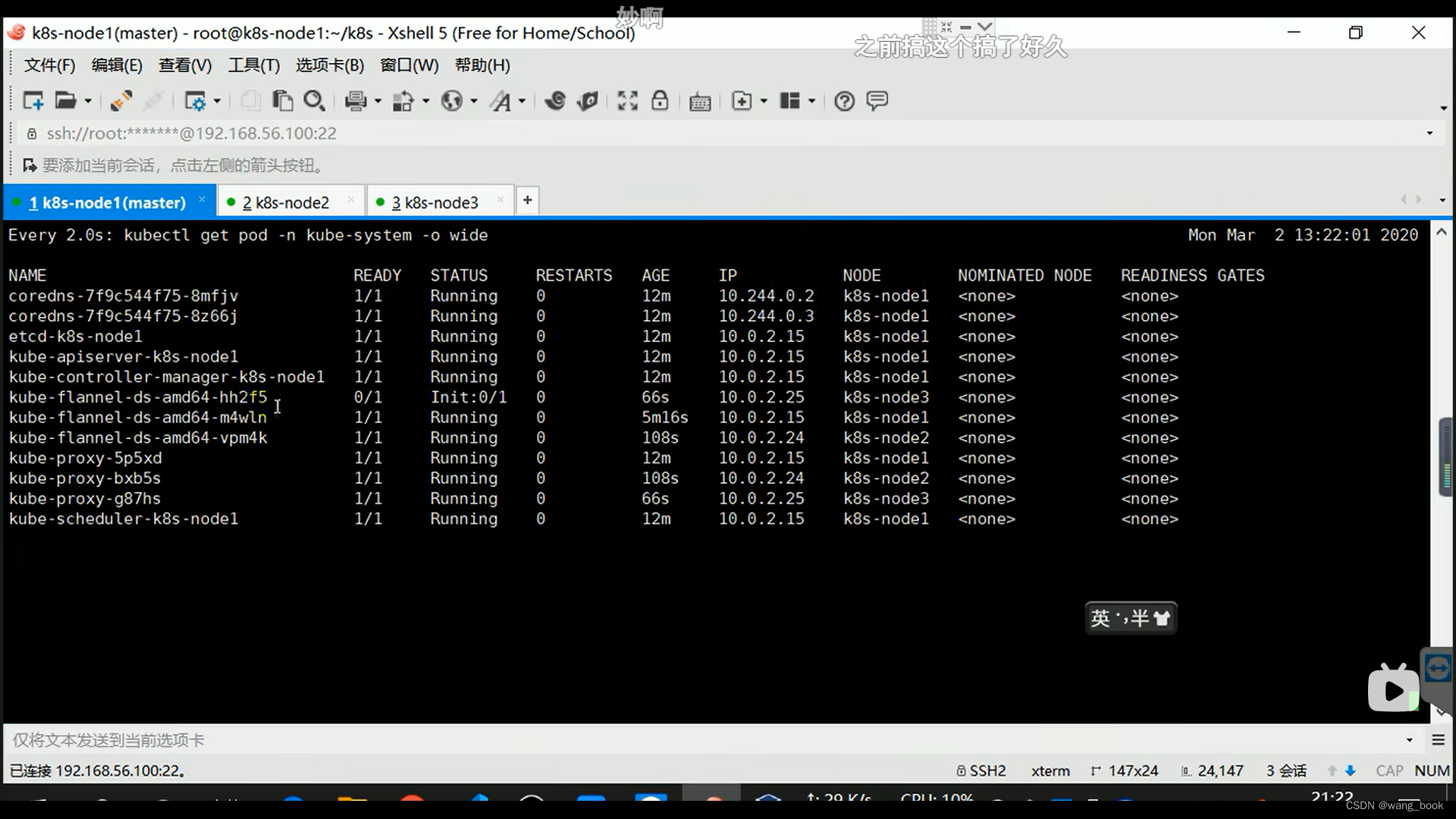Click the terminal scroll up arrow
This screenshot has width=1456, height=819.
pos(1442,232)
